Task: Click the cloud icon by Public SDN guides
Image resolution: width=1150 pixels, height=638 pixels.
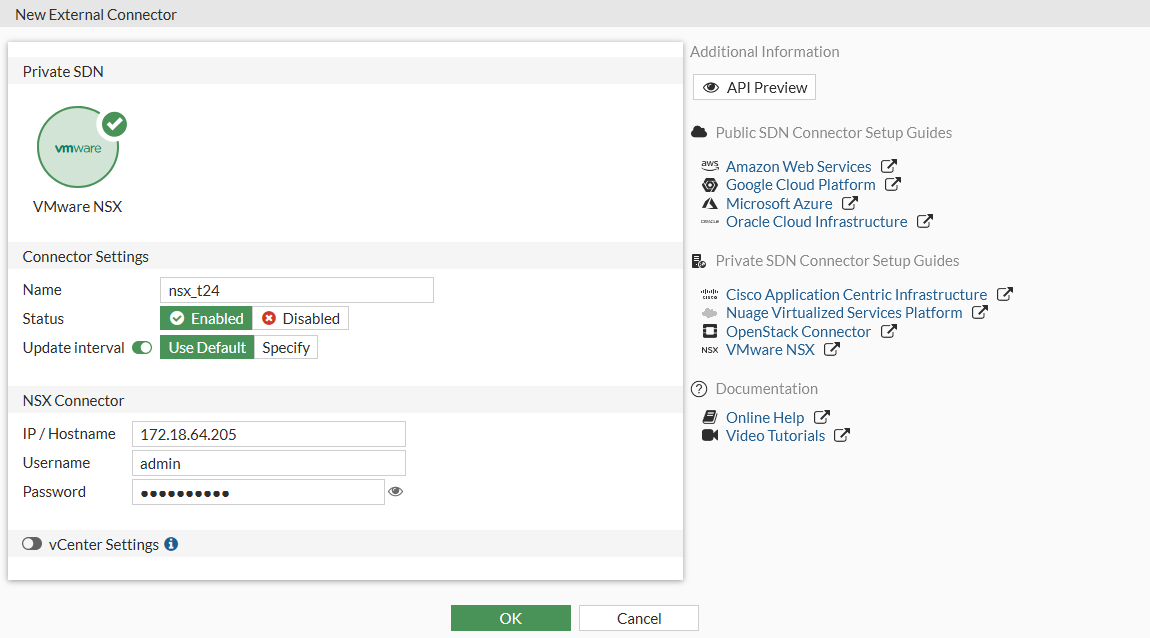Action: (700, 132)
